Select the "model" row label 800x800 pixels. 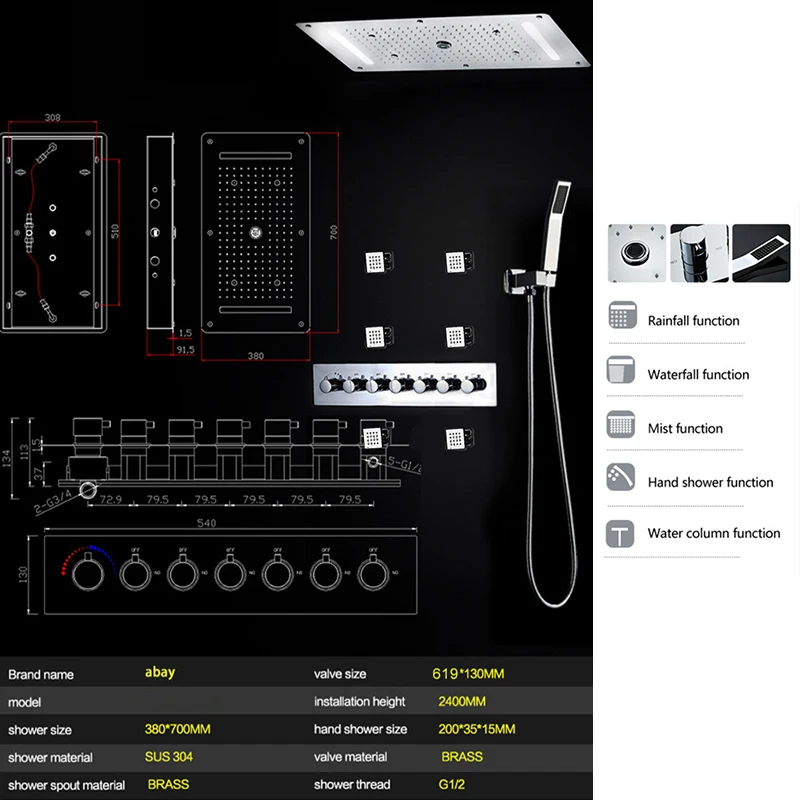(24, 703)
